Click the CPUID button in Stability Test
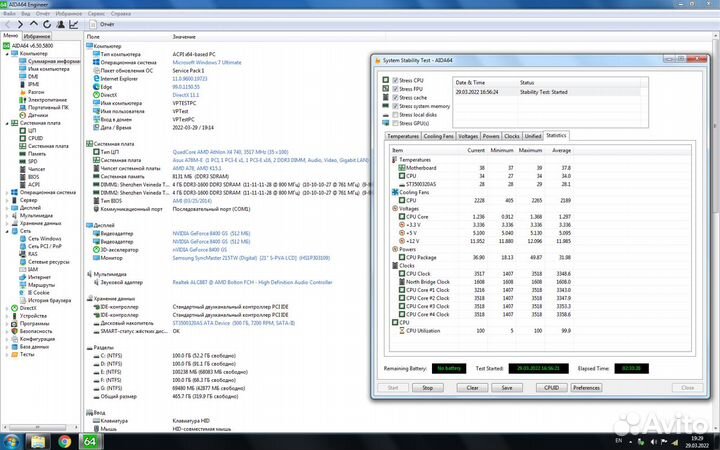Screen dimensions: 720x450 pyautogui.click(x=551, y=388)
